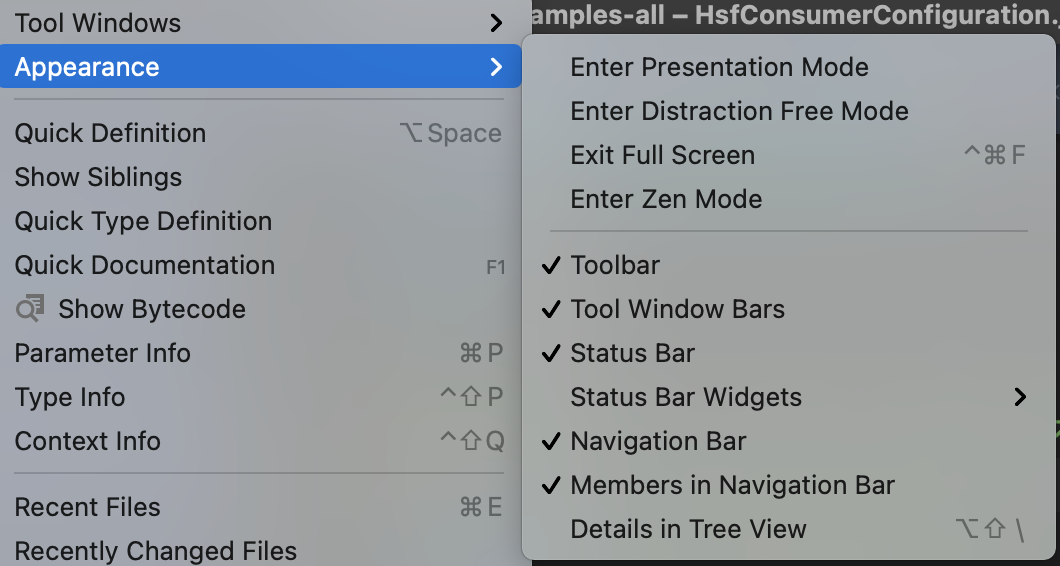Viewport: 1060px width, 566px height.
Task: Click the Show Bytecode magnifier icon
Action: tap(30, 309)
